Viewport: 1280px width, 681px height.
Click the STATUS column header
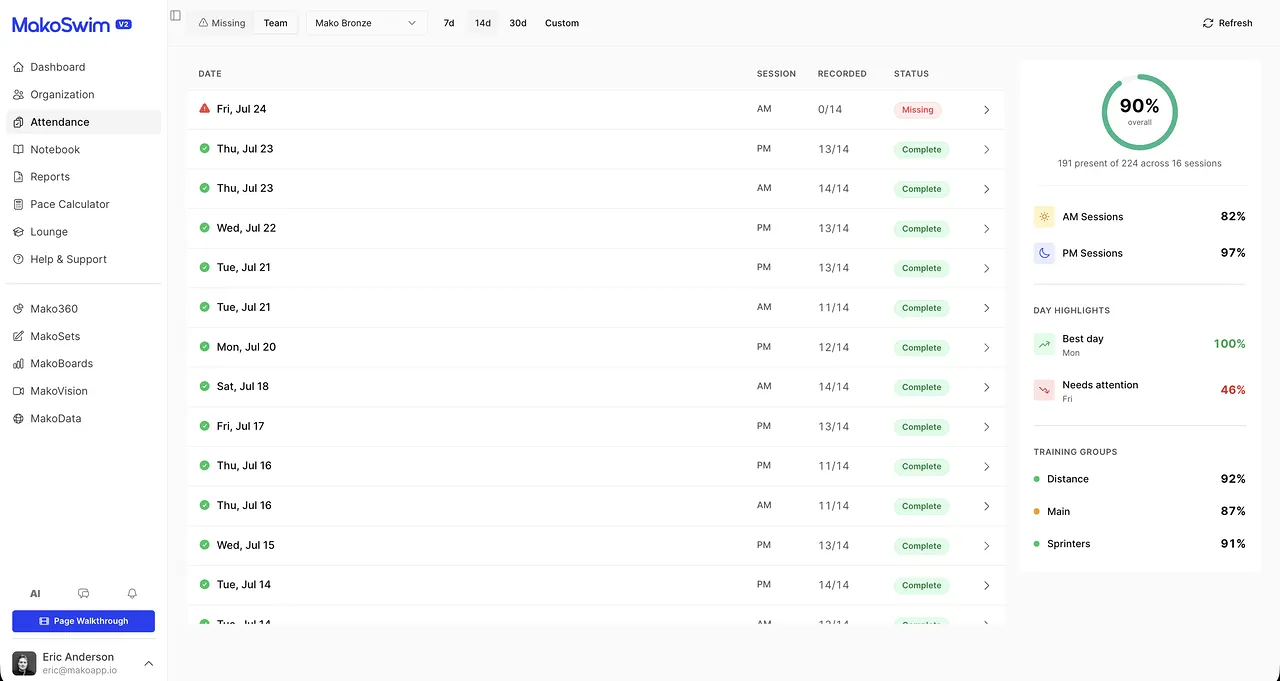[x=911, y=74]
